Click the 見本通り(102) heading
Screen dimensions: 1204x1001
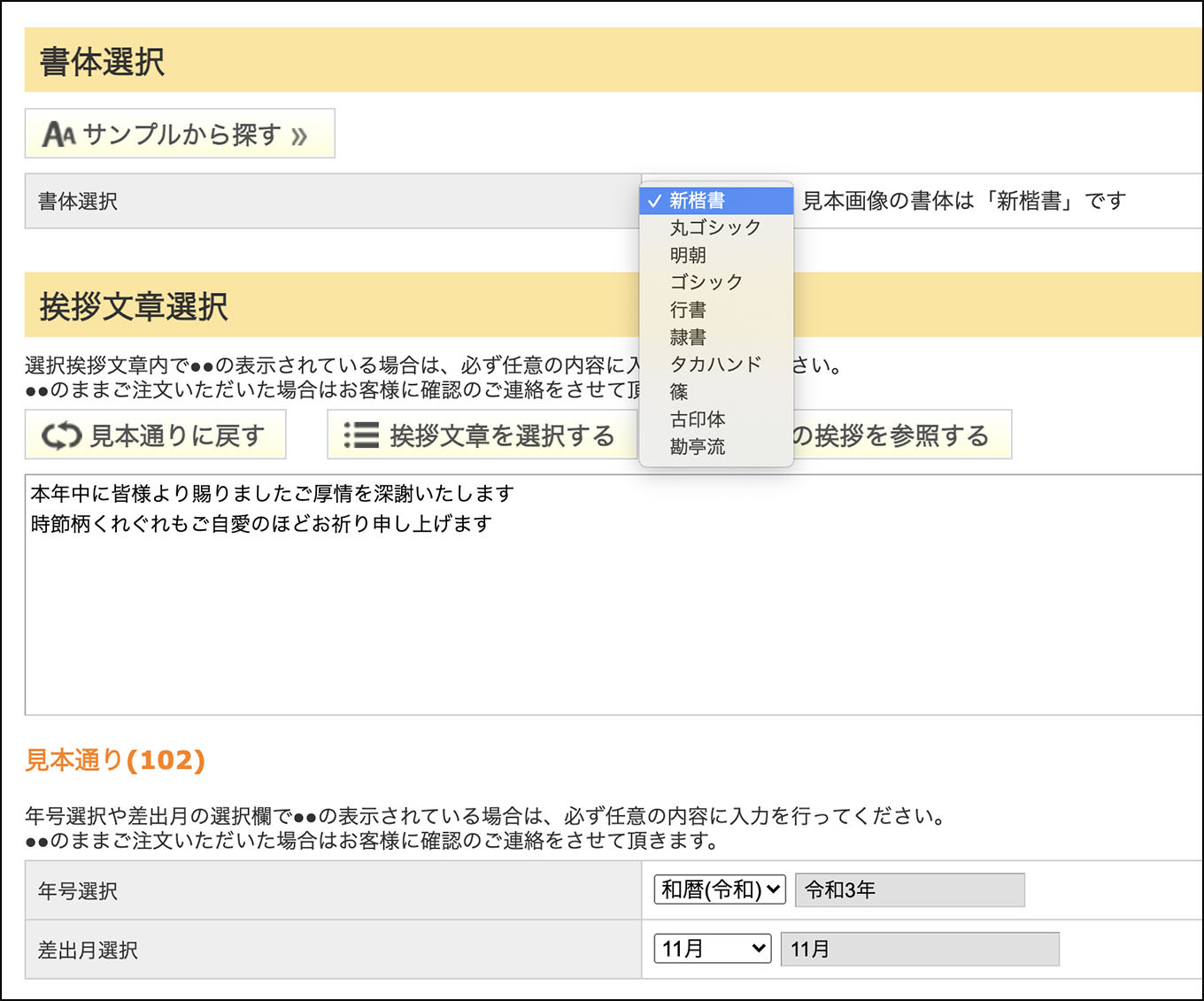click(115, 760)
